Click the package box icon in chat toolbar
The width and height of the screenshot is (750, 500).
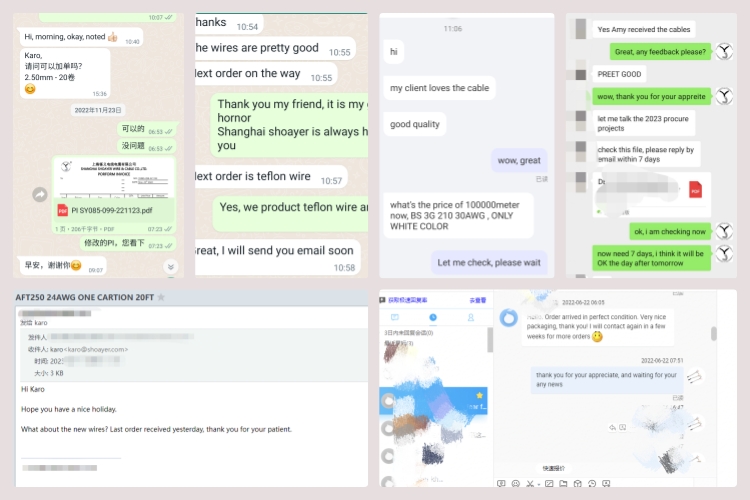pyautogui.click(x=577, y=484)
